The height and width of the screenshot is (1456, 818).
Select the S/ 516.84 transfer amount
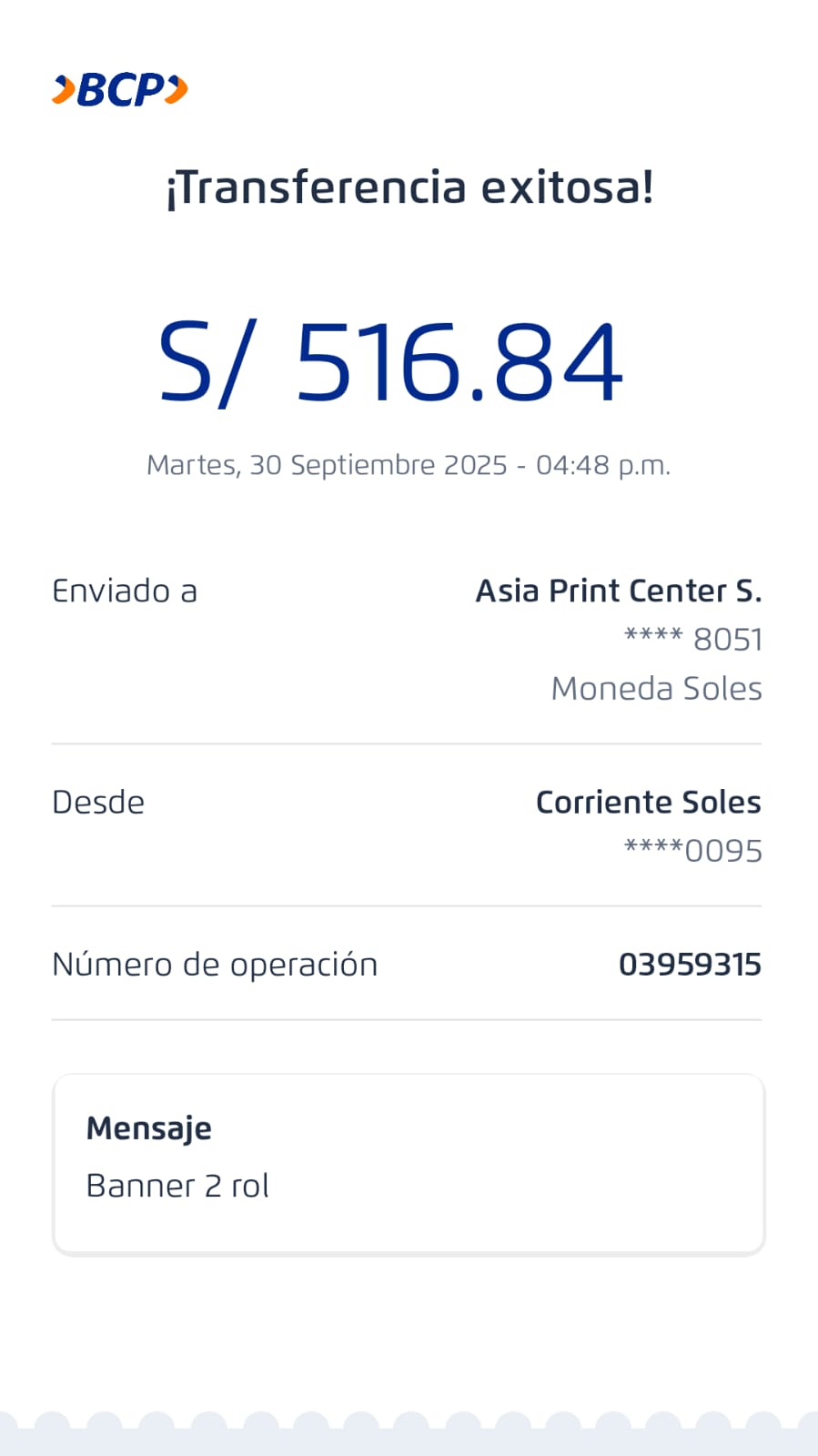(391, 362)
